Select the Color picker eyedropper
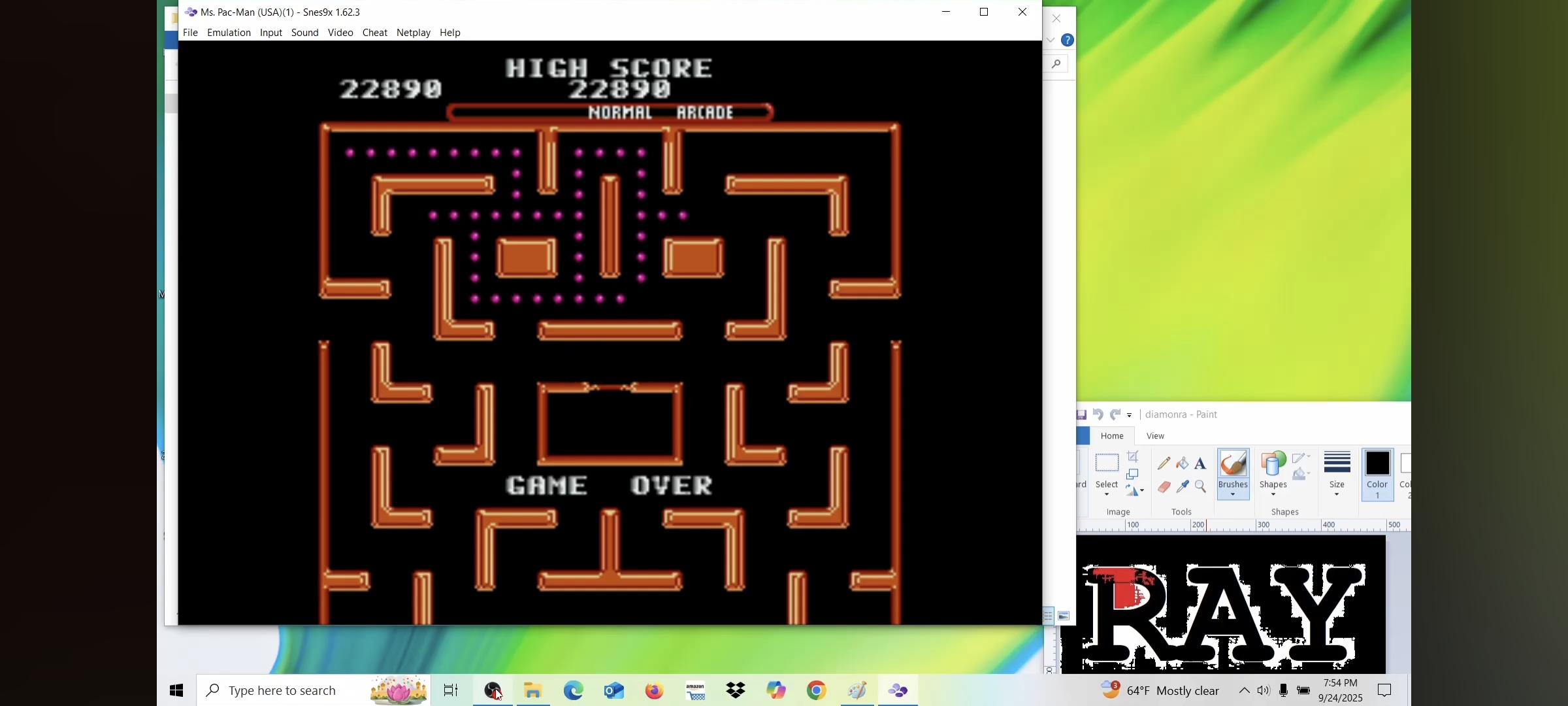Image resolution: width=1568 pixels, height=706 pixels. [x=1183, y=486]
